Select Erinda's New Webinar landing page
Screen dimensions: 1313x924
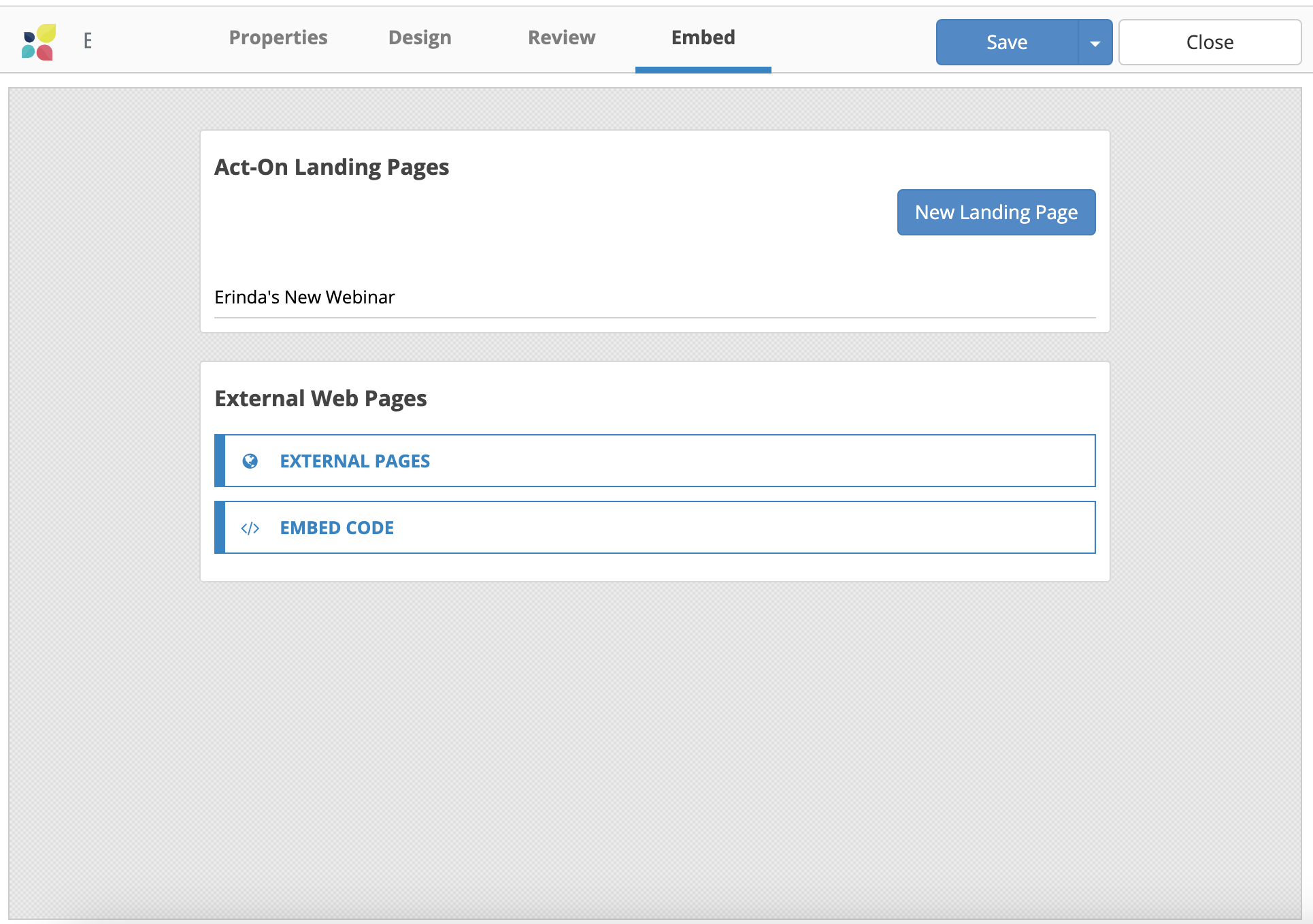click(x=305, y=297)
